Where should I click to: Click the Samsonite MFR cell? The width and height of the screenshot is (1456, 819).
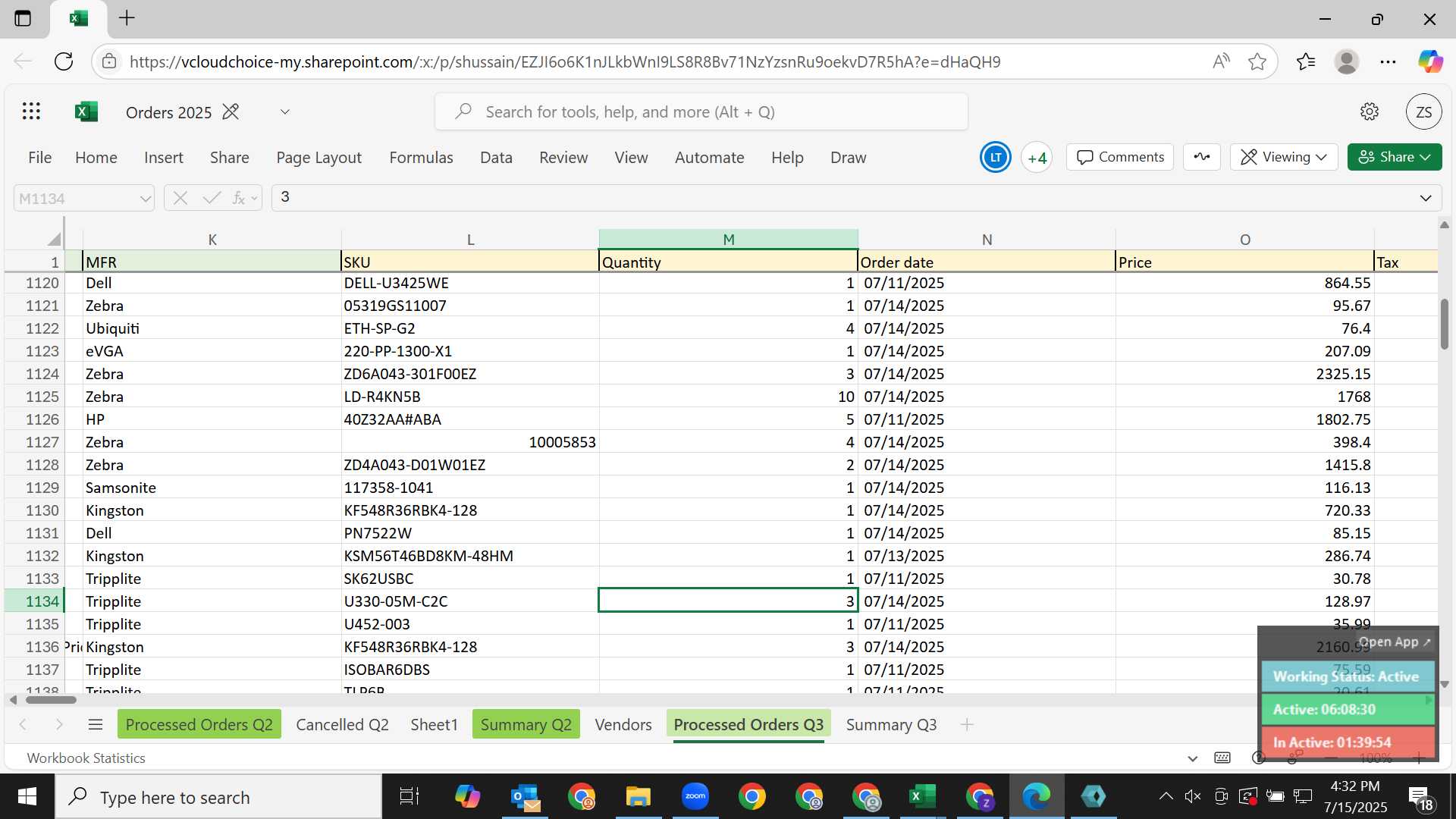212,488
